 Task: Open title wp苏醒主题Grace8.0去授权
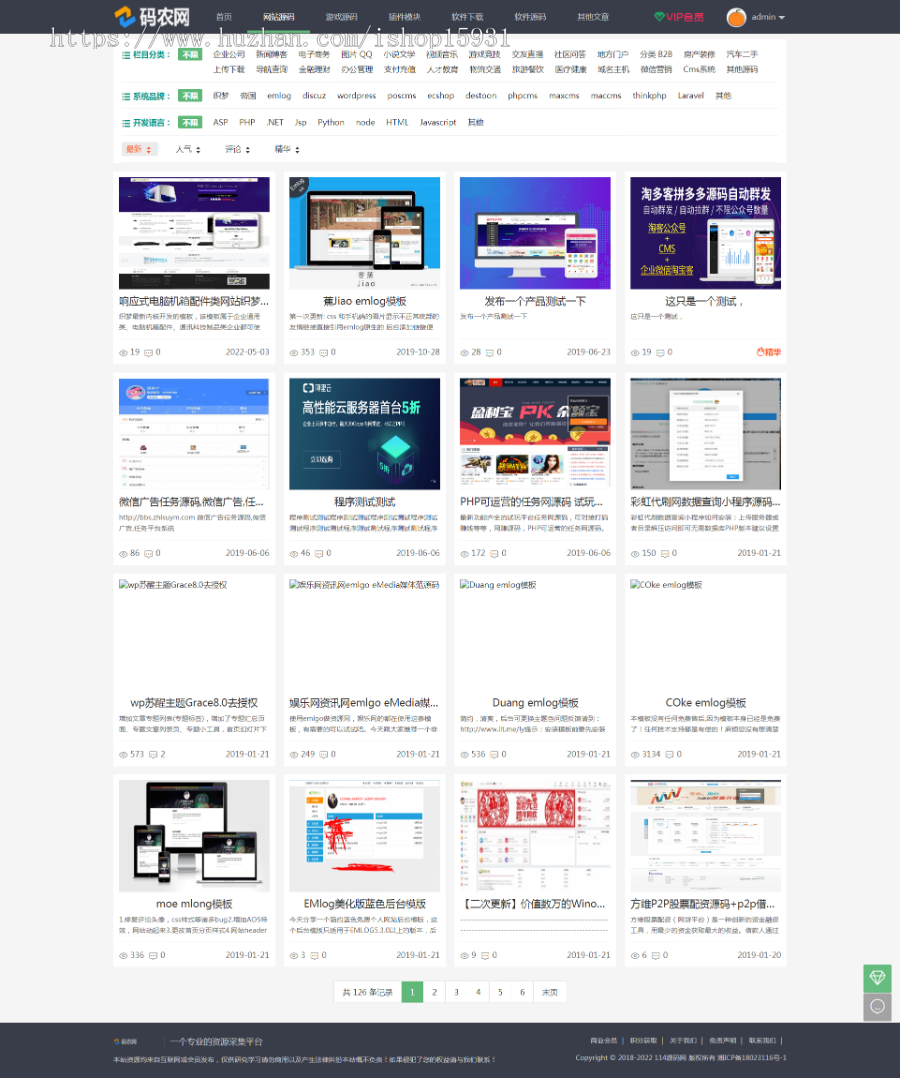(x=194, y=703)
